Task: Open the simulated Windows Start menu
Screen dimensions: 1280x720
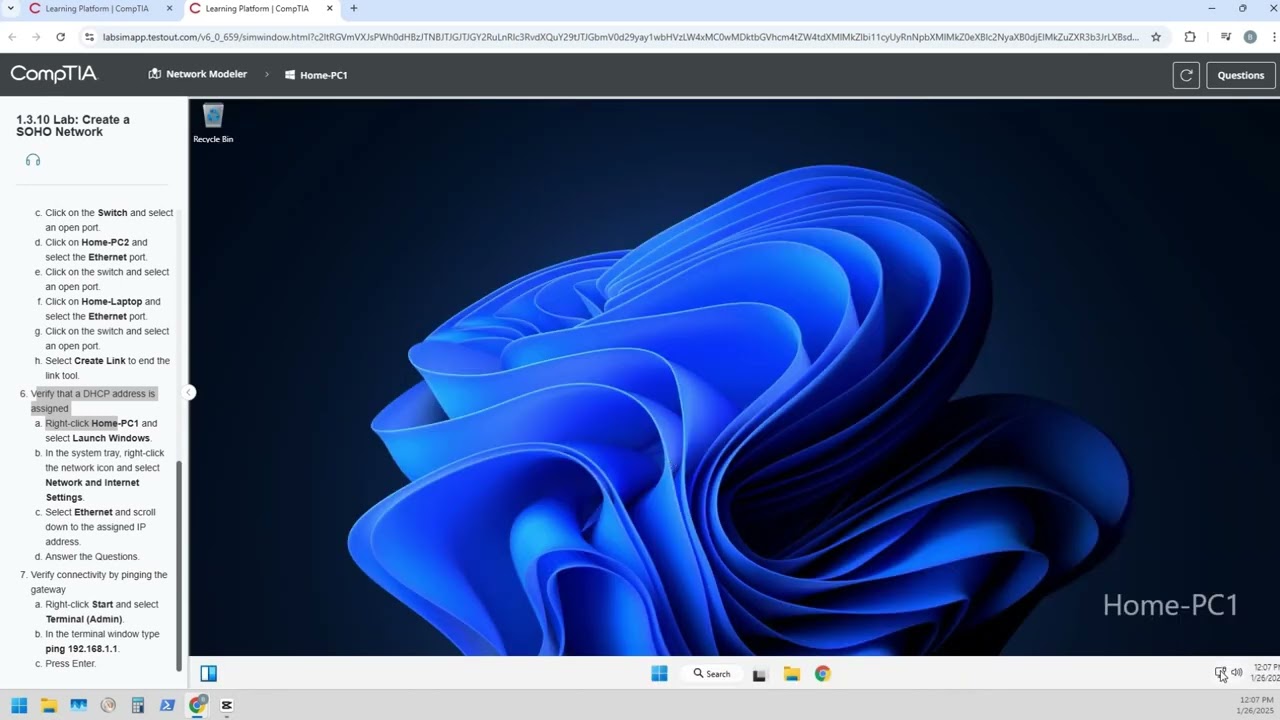Action: [659, 674]
